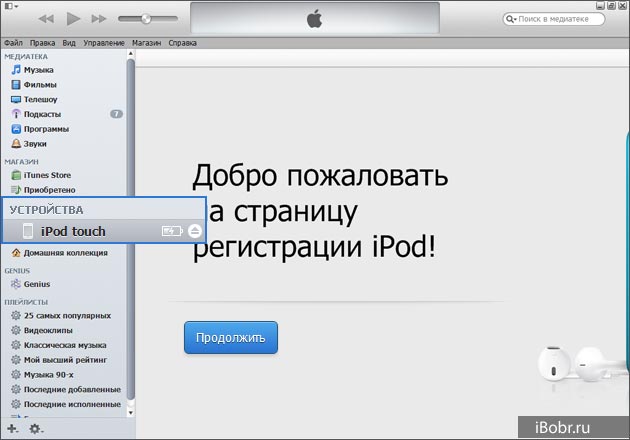Select the iTunes Store label
Viewport: 630px width, 440px height.
(x=47, y=175)
